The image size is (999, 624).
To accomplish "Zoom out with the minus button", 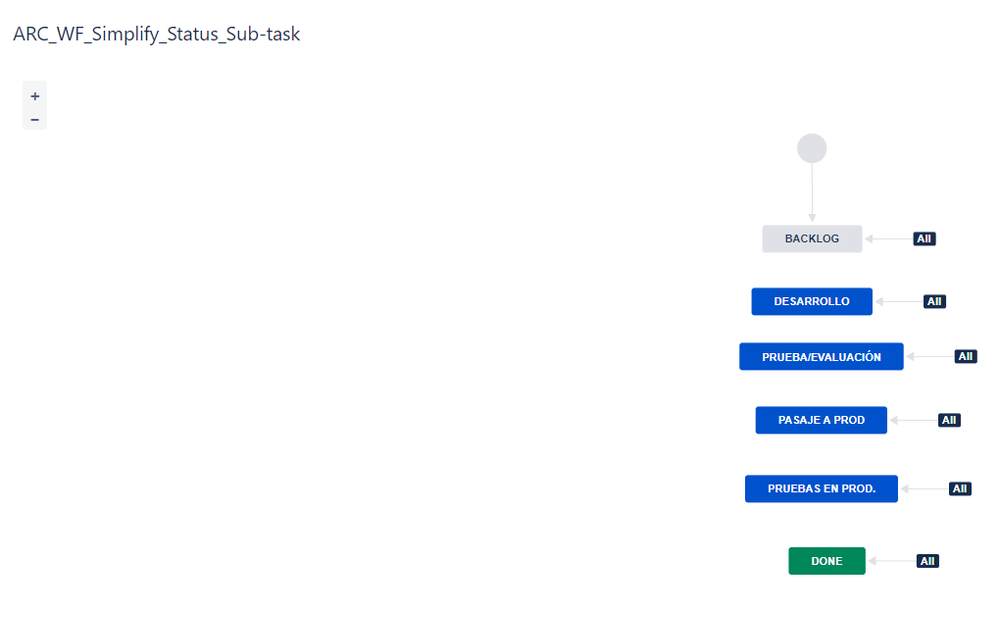I will (34, 119).
